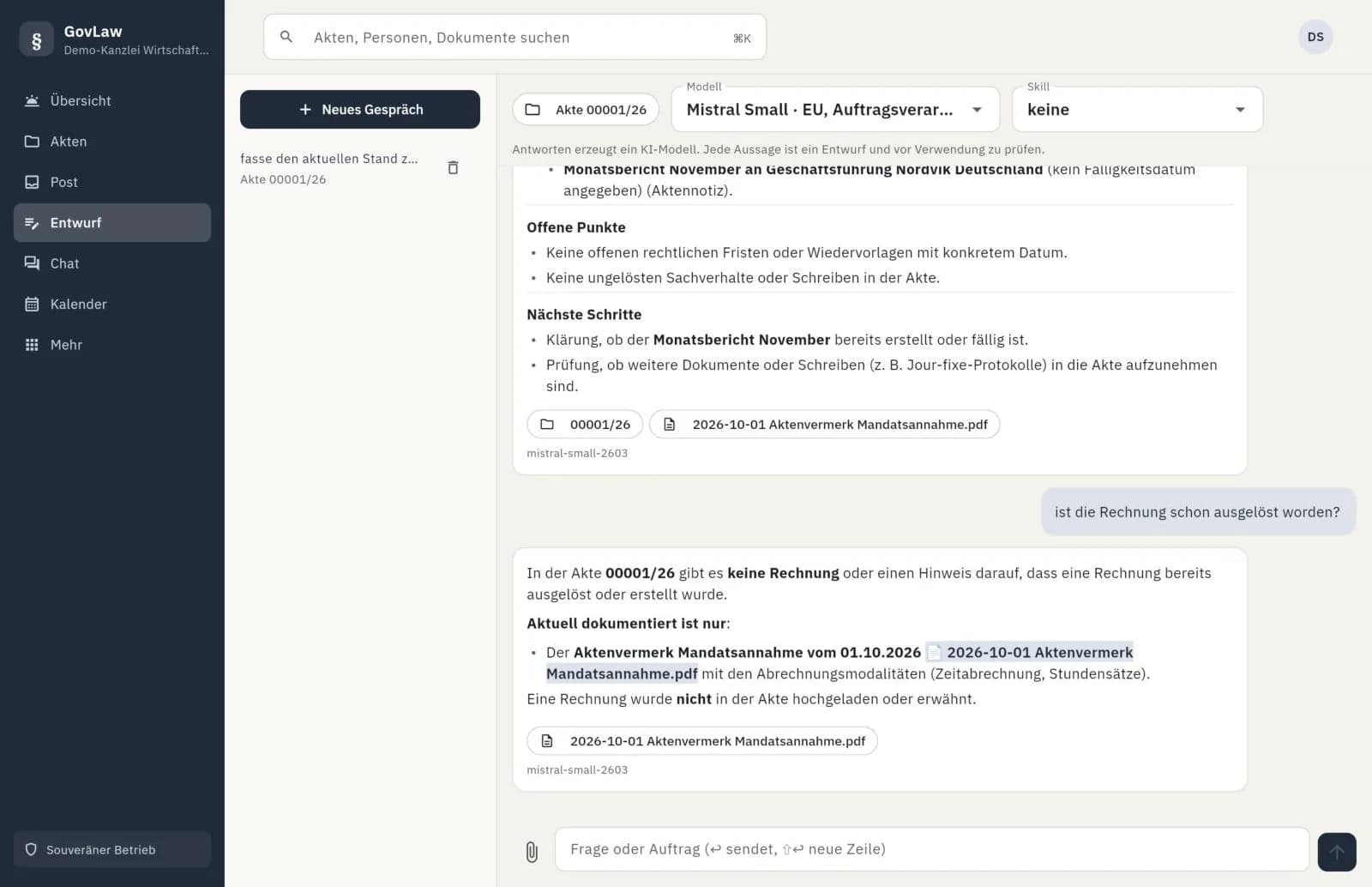Click the send arrow button
The image size is (1372, 887).
pos(1337,852)
